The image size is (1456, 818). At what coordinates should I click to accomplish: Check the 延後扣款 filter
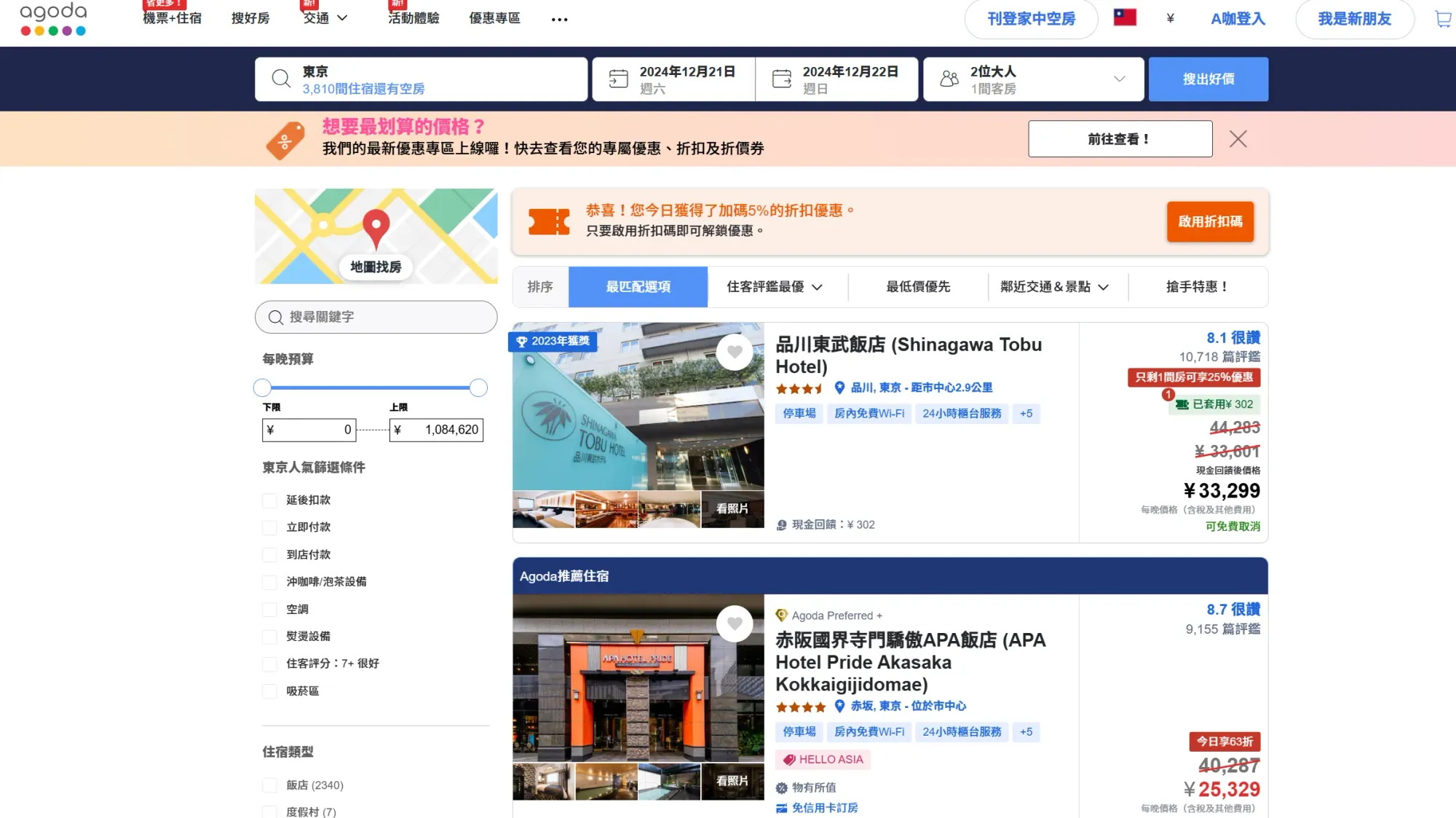[269, 500]
